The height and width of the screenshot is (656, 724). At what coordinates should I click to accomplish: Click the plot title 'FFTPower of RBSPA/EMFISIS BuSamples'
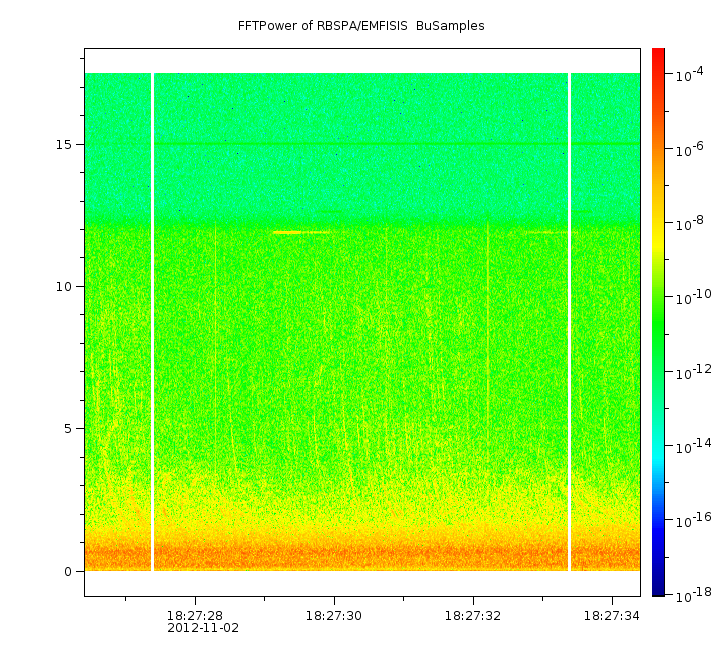click(361, 26)
